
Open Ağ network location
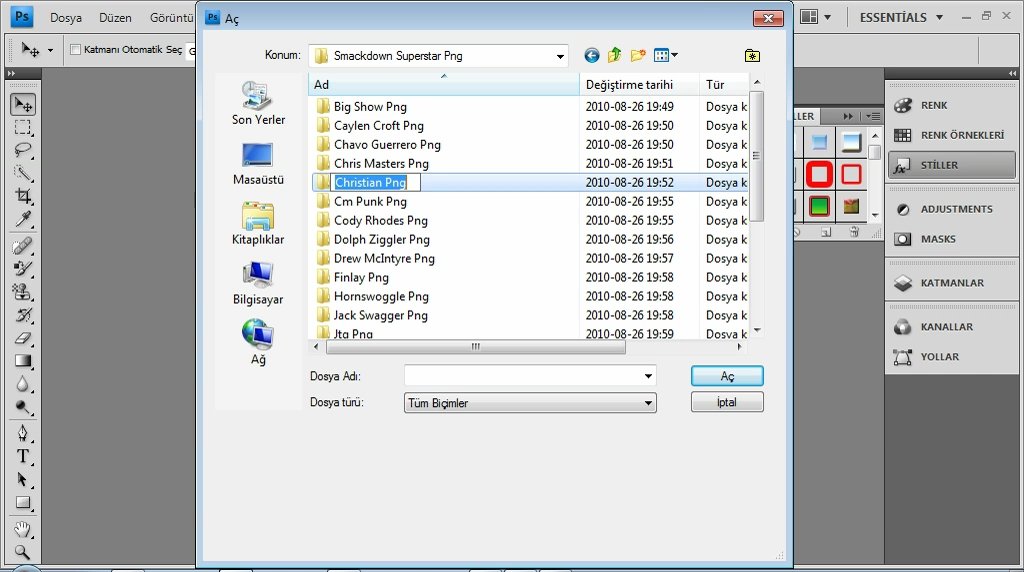pos(258,342)
